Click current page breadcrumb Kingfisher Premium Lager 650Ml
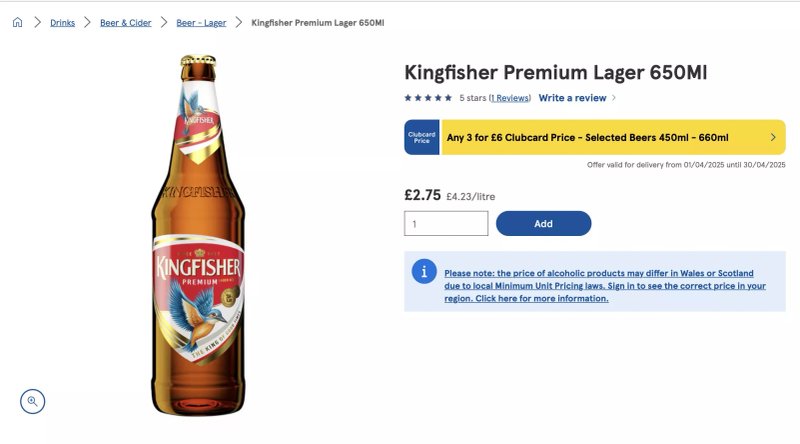 [x=318, y=23]
